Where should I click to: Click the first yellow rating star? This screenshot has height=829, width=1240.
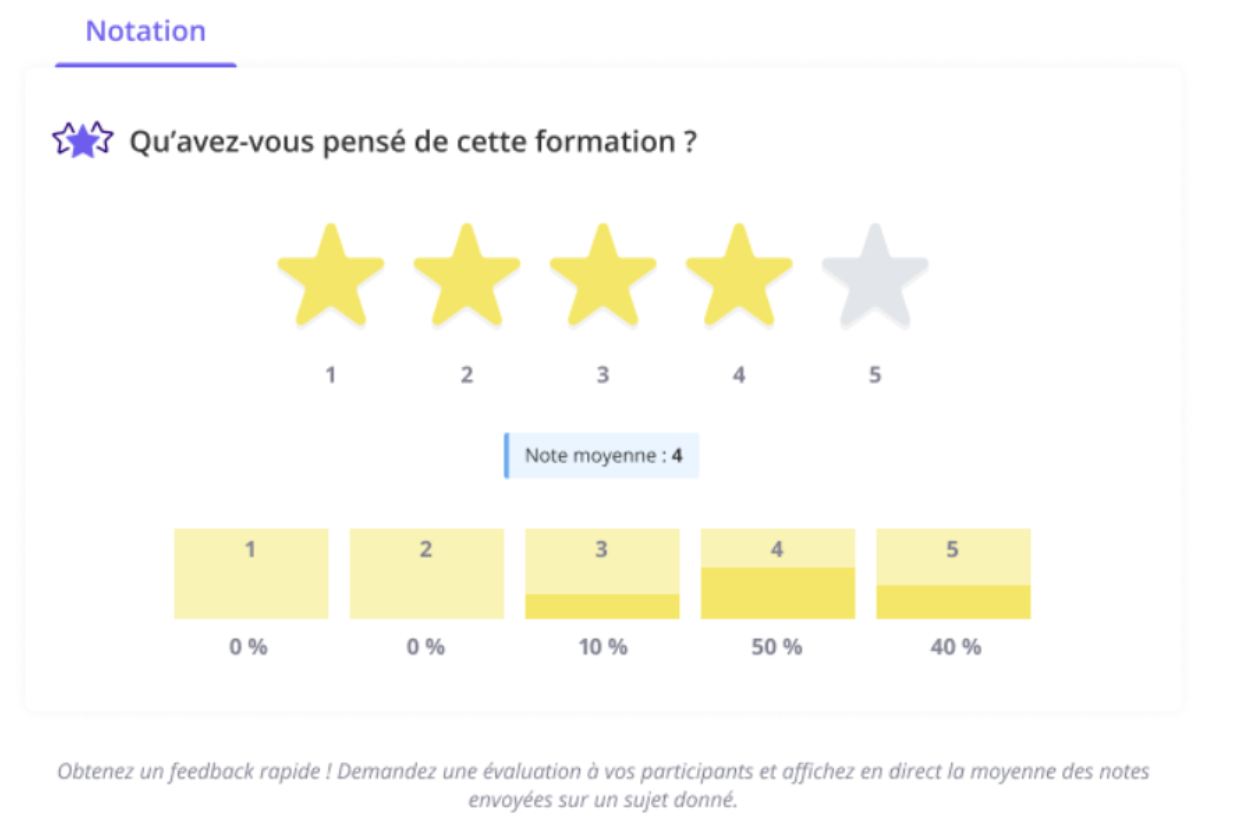pyautogui.click(x=330, y=277)
